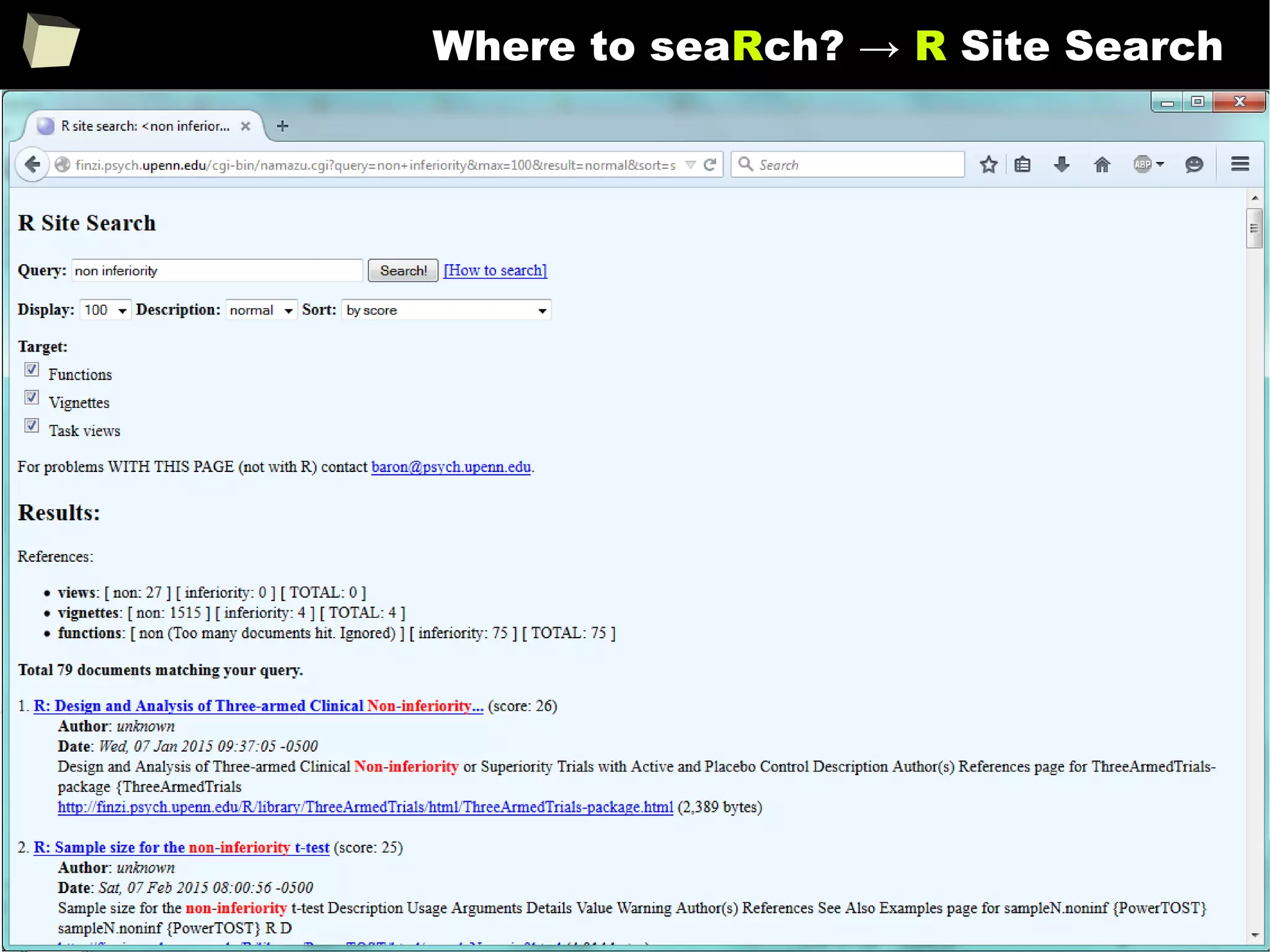Image resolution: width=1270 pixels, height=952 pixels.
Task: Close the R site search tab
Action: click(246, 127)
